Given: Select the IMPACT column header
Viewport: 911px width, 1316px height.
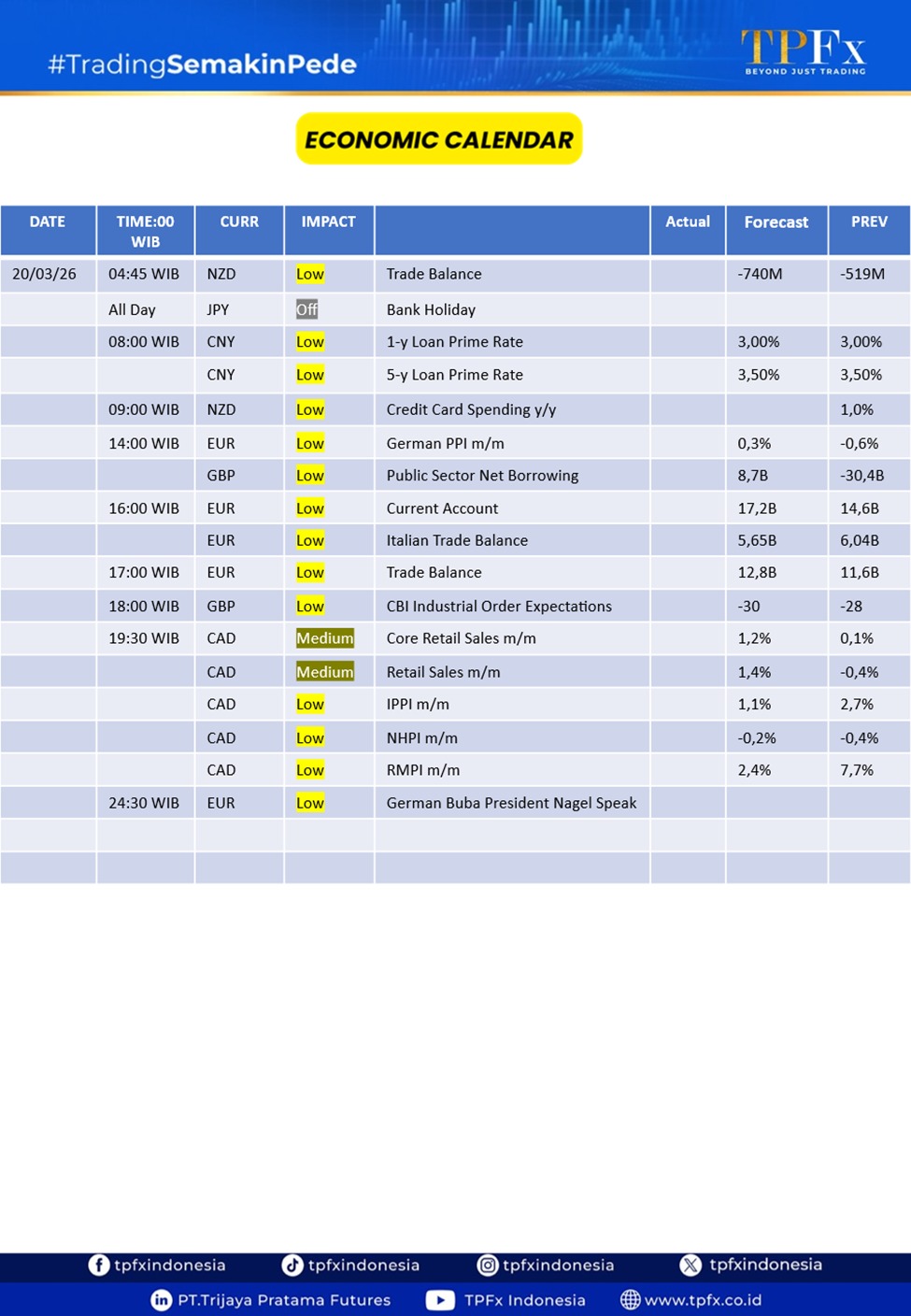Looking at the screenshot, I should point(328,222).
